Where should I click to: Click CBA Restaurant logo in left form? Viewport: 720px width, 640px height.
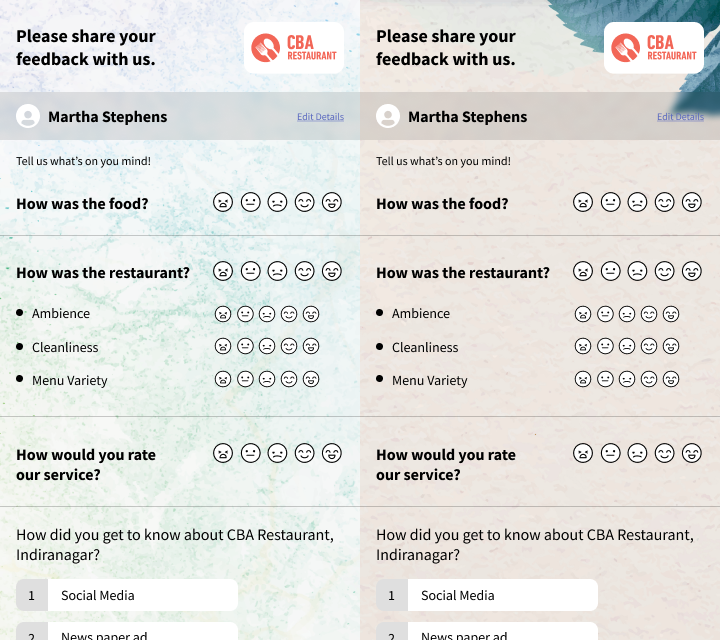[x=294, y=48]
